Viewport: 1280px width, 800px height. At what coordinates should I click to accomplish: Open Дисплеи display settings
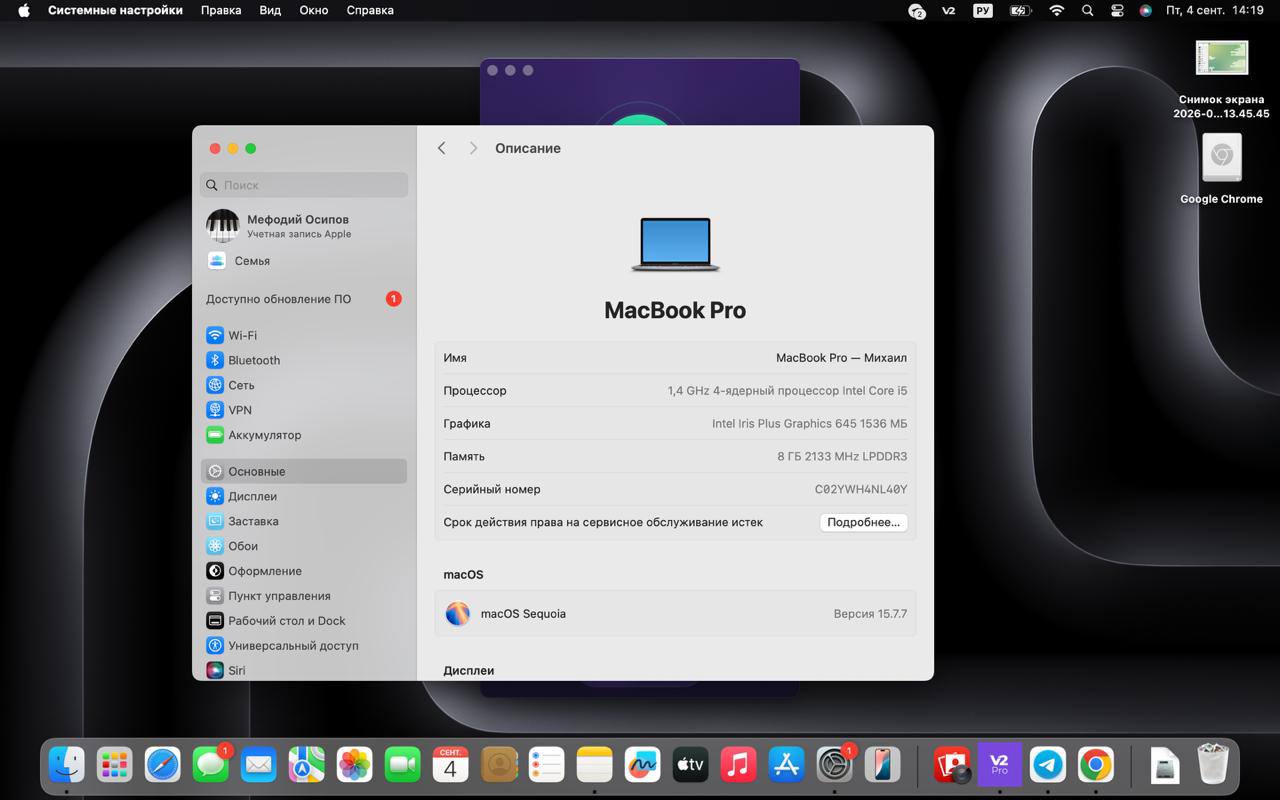tap(304, 496)
